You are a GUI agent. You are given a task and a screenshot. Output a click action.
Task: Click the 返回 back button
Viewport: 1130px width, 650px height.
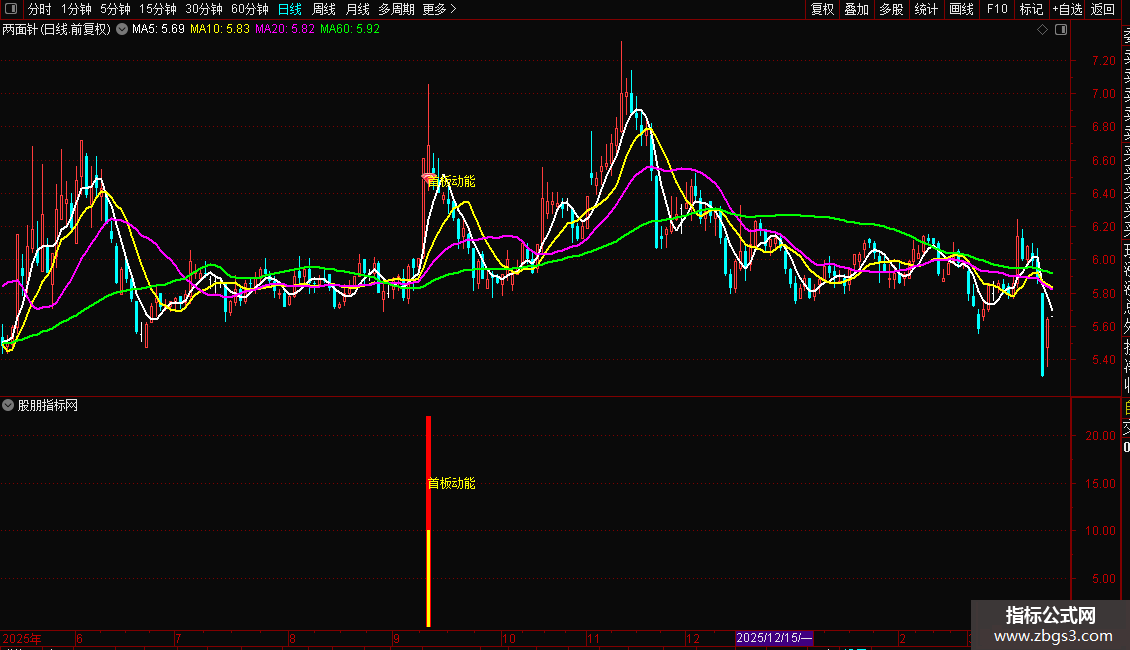click(x=1103, y=9)
